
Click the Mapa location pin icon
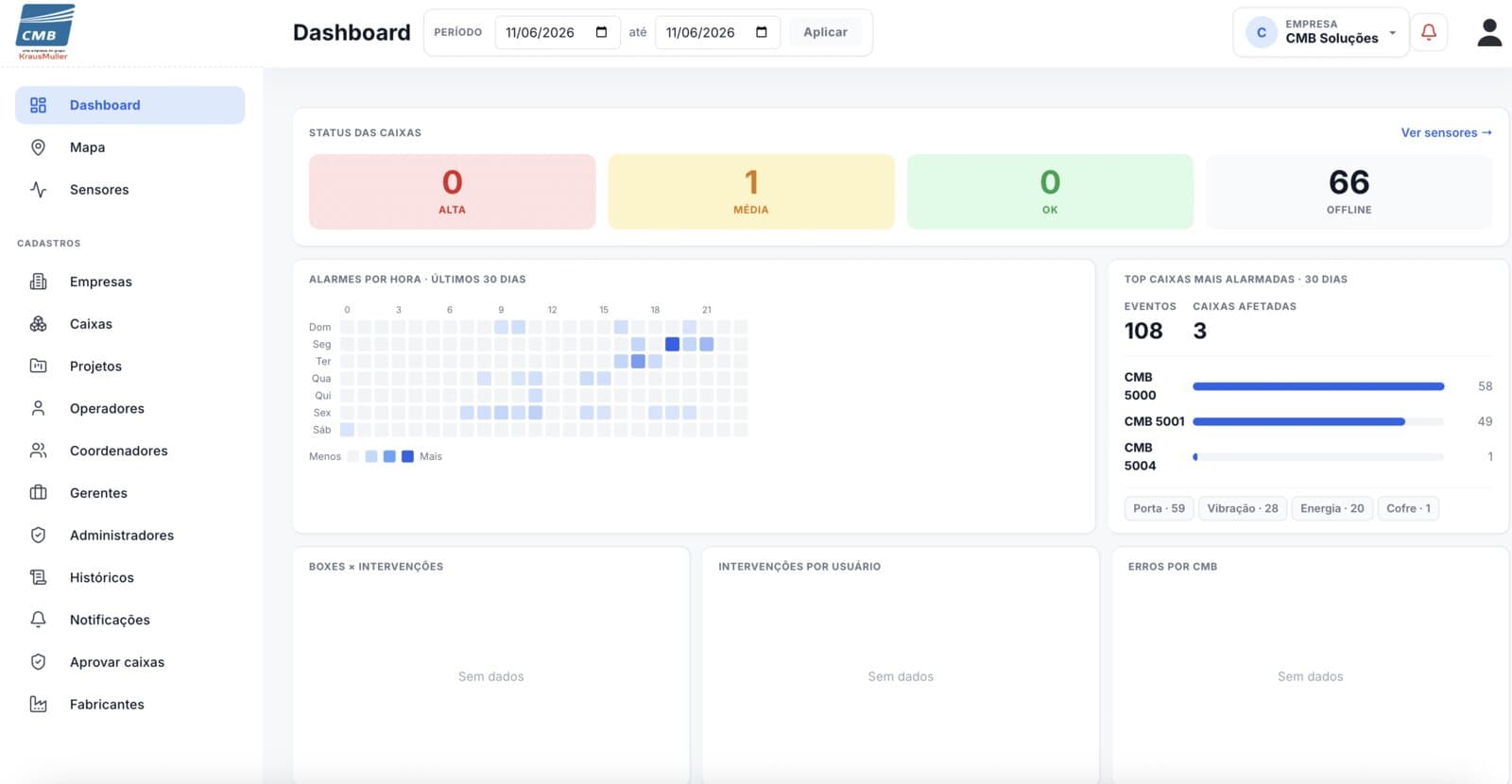tap(38, 147)
